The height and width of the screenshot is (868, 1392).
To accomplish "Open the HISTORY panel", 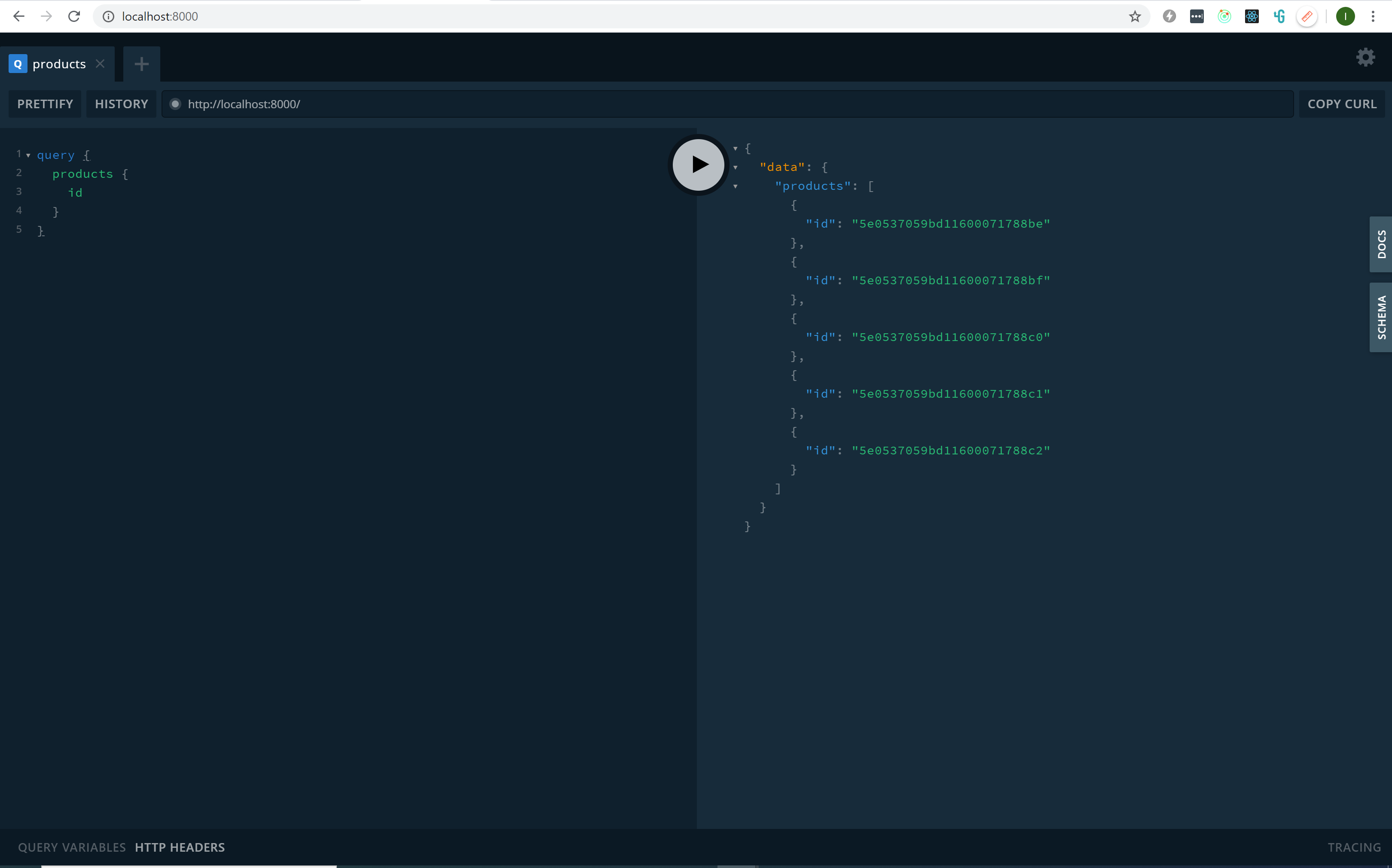I will [119, 103].
